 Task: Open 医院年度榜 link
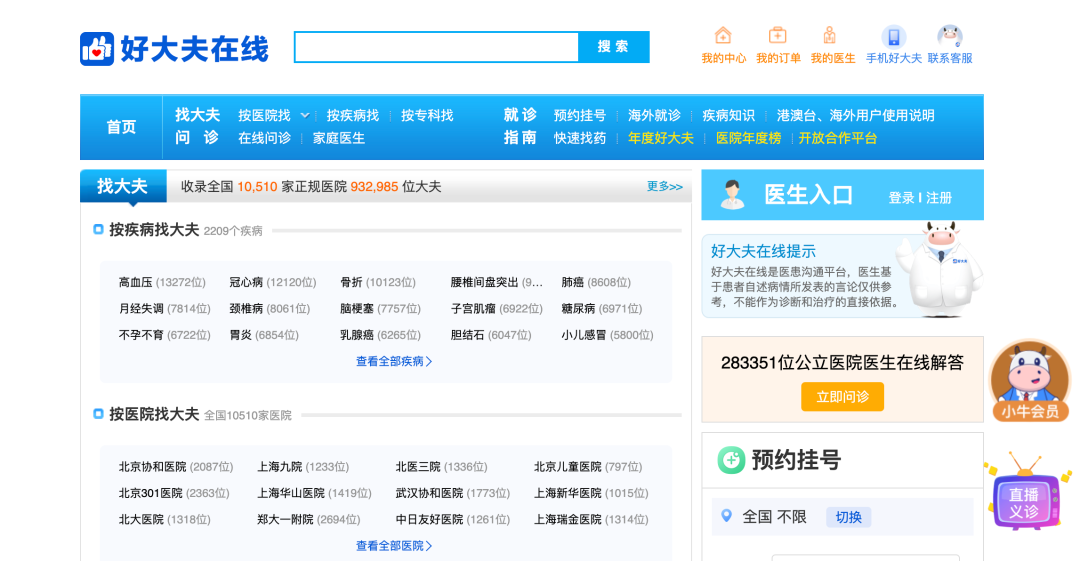pyautogui.click(x=749, y=138)
